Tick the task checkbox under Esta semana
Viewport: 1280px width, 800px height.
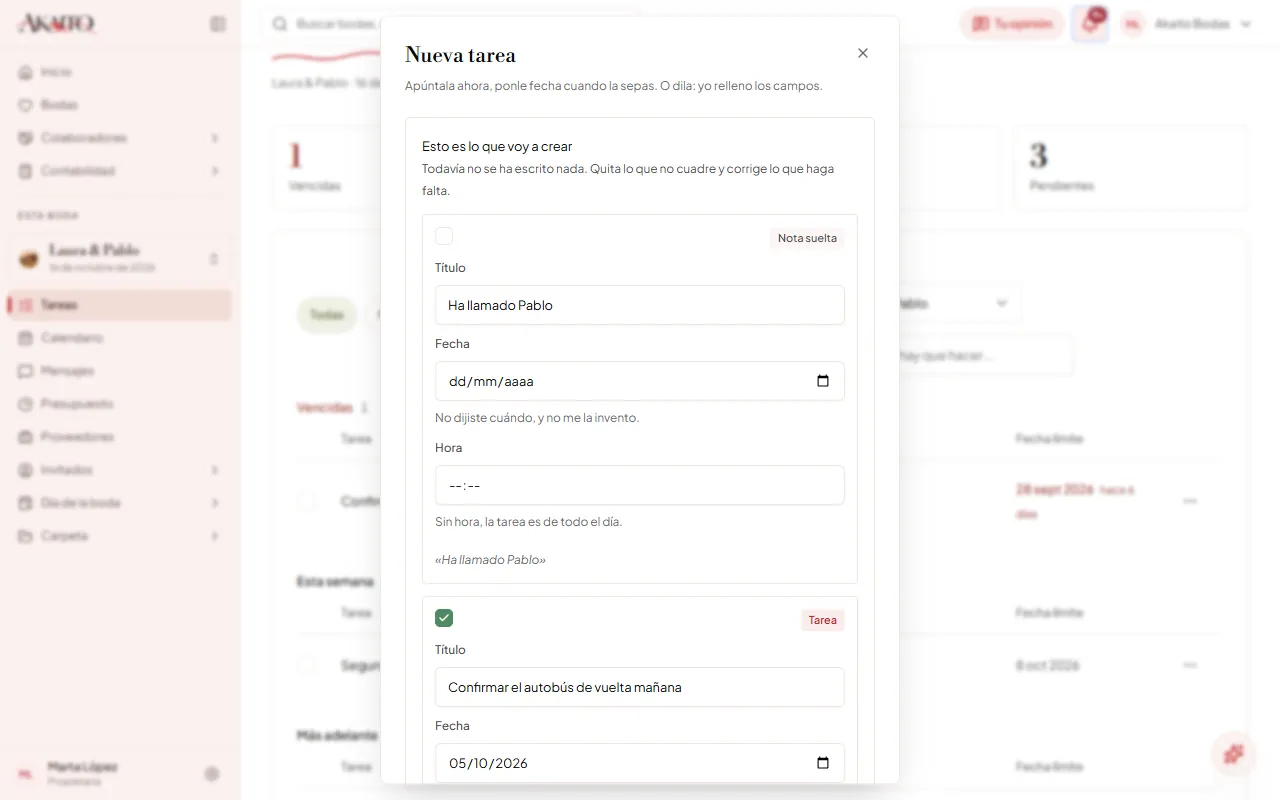(307, 665)
